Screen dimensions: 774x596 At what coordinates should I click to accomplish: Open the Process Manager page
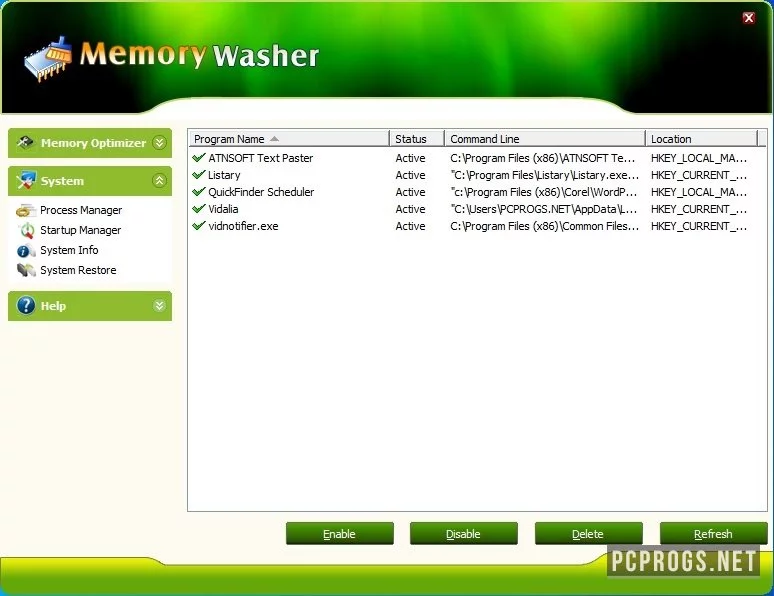(81, 210)
